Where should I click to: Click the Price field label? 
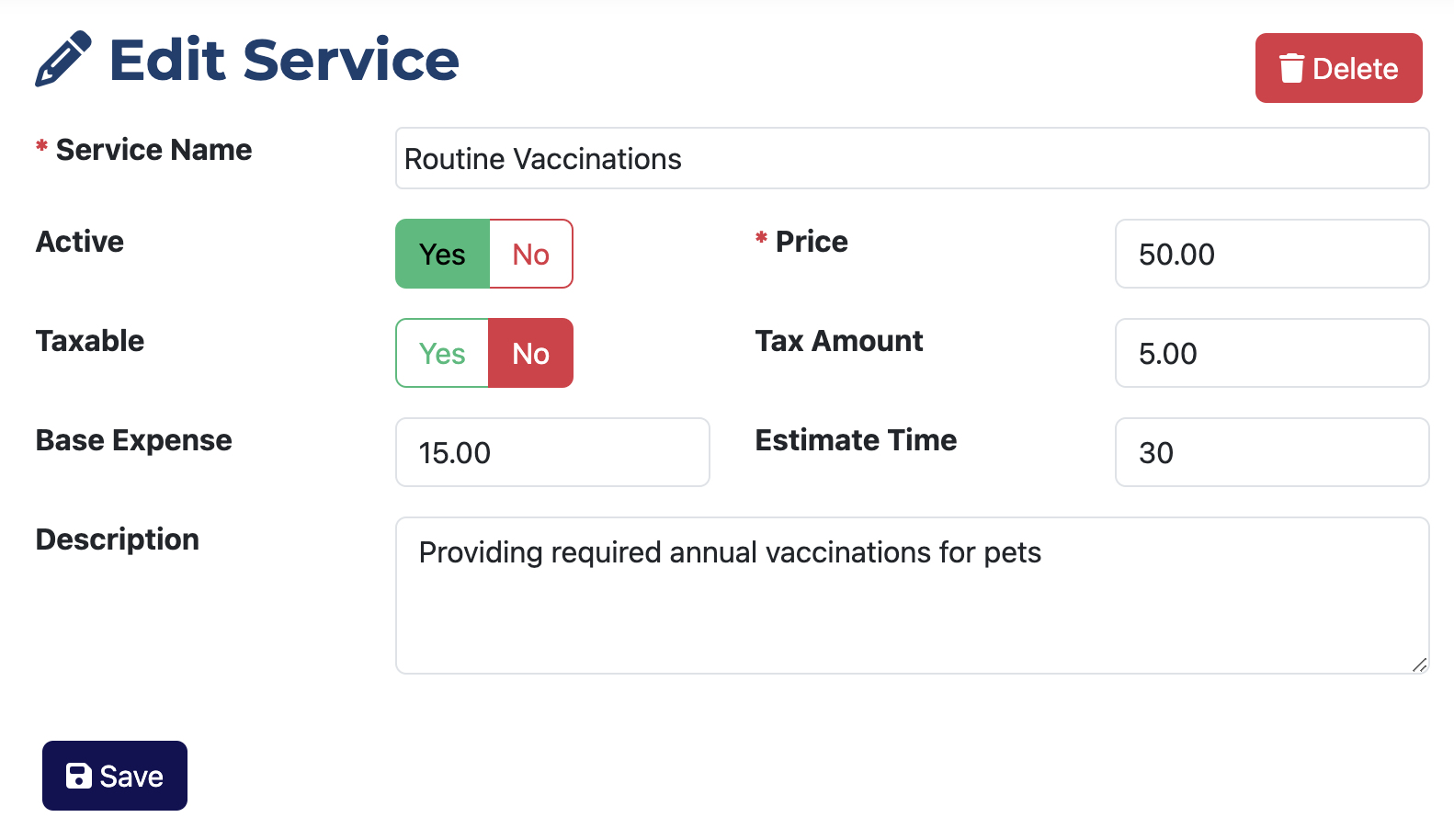(x=812, y=242)
